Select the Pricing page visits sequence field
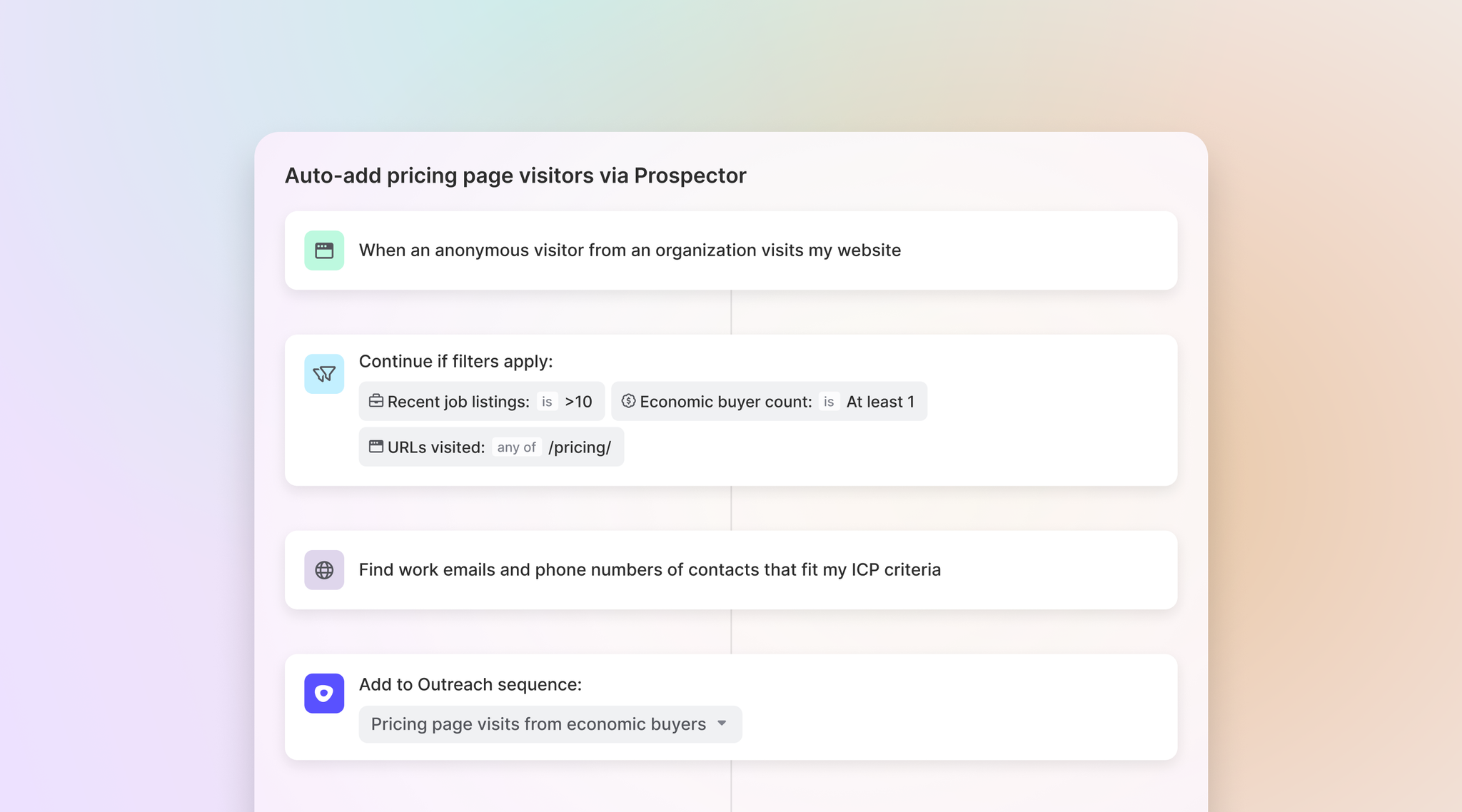The image size is (1462, 812). (538, 724)
